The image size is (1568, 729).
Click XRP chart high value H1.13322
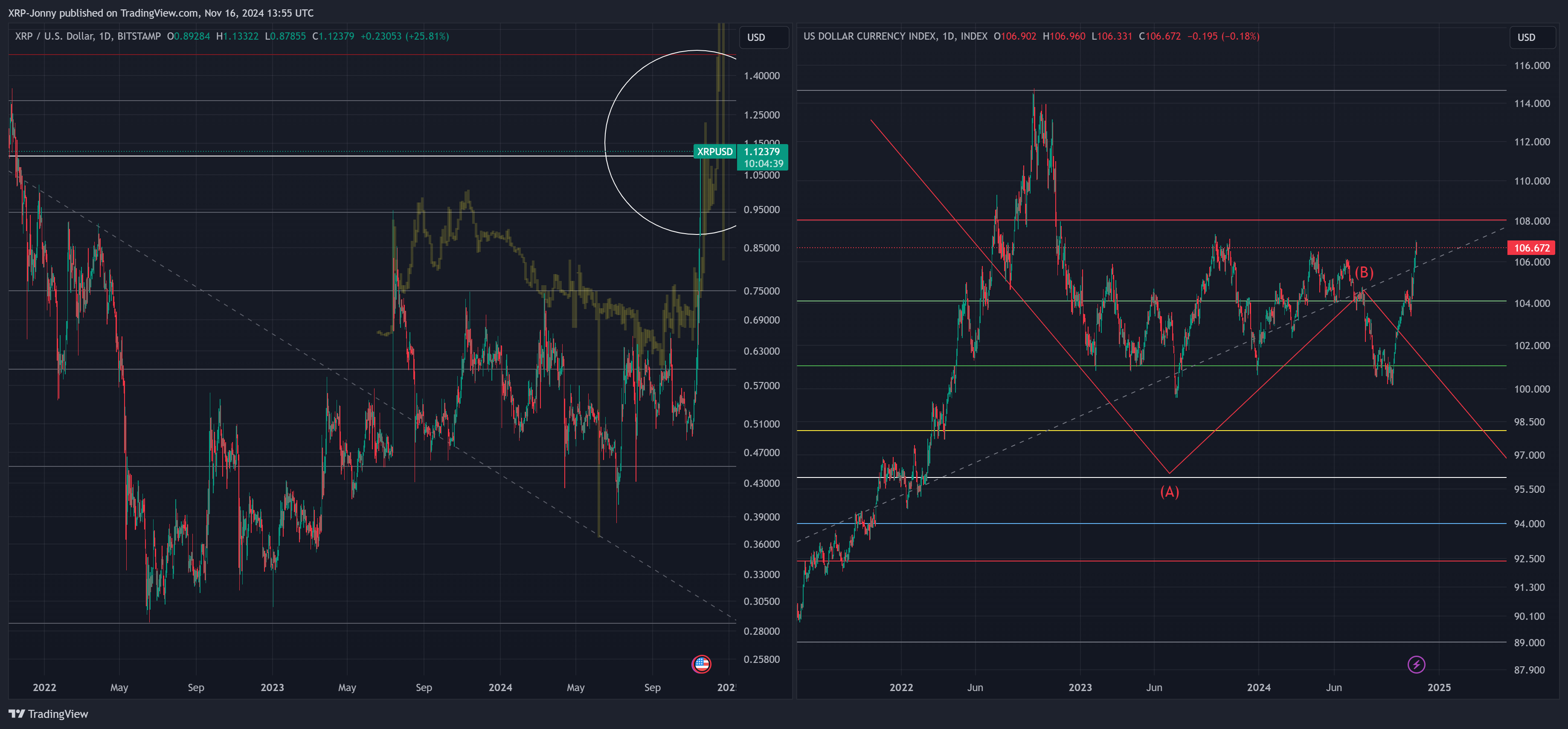click(238, 37)
